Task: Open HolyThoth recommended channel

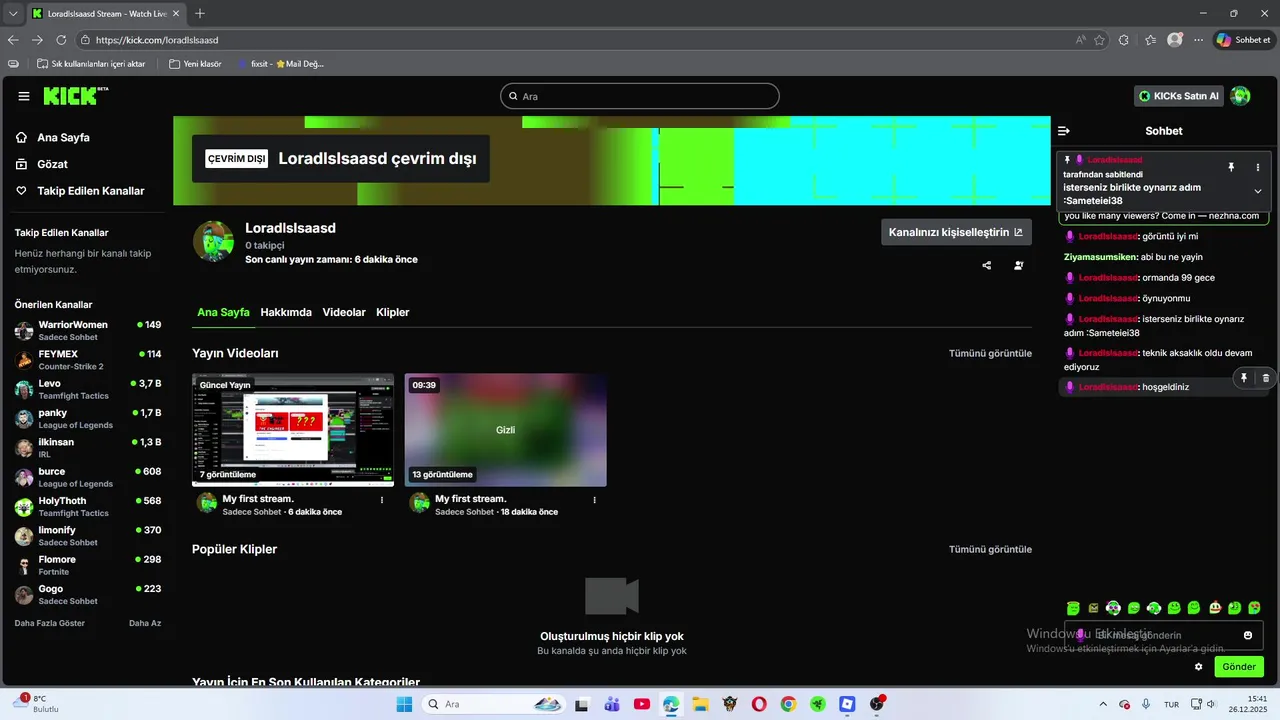Action: tap(88, 507)
